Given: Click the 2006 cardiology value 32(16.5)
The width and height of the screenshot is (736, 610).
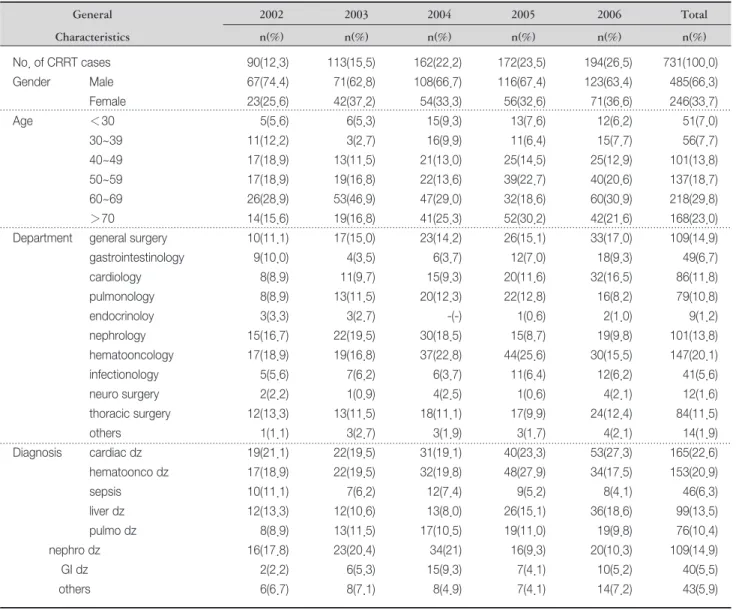Looking at the screenshot, I should pyautogui.click(x=611, y=277).
